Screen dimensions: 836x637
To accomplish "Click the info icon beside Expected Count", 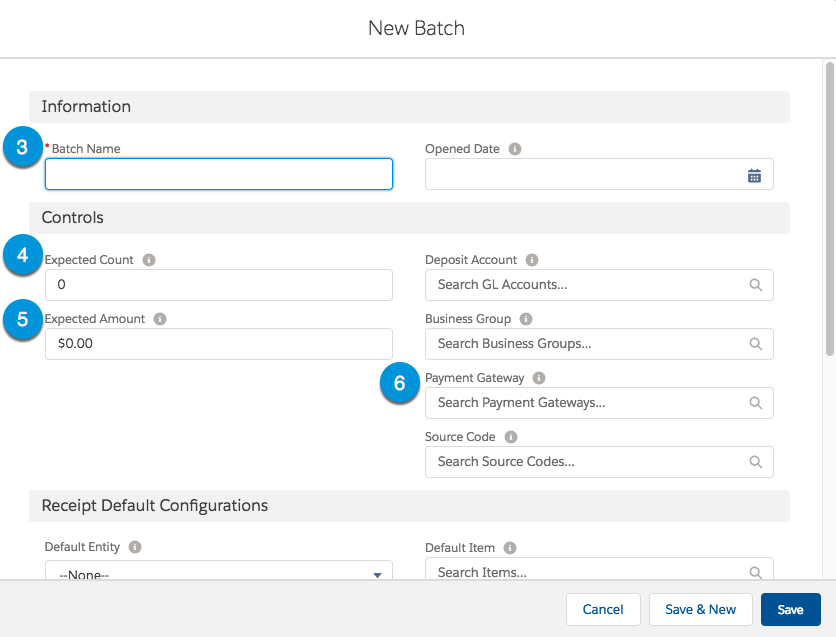I will [149, 259].
